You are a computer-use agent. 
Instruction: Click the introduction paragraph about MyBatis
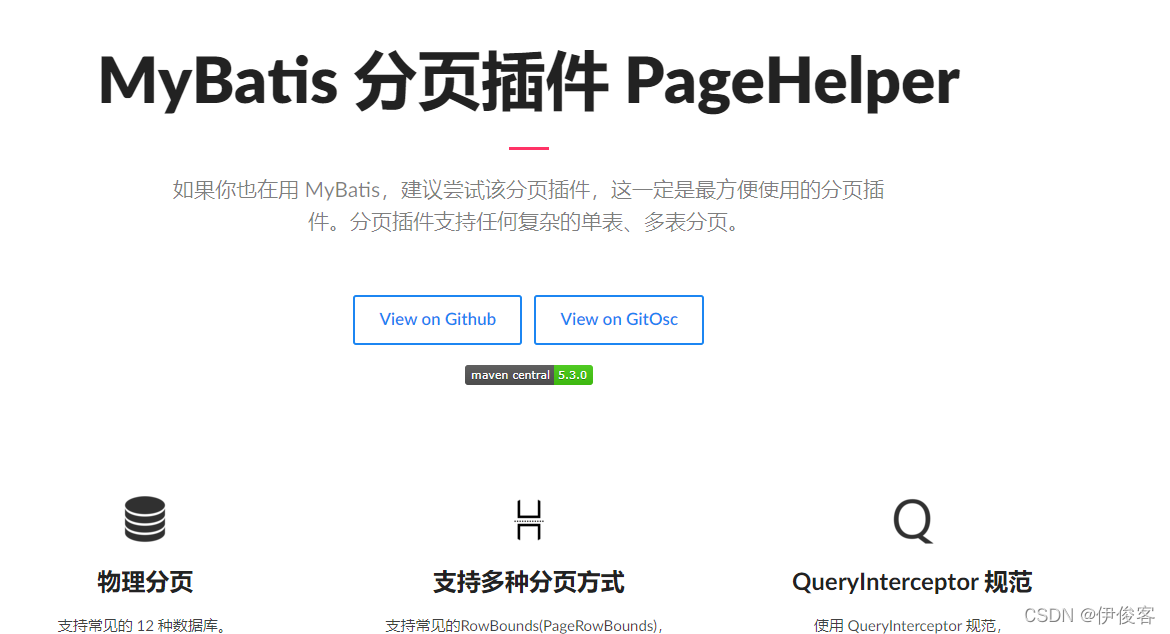click(x=528, y=205)
